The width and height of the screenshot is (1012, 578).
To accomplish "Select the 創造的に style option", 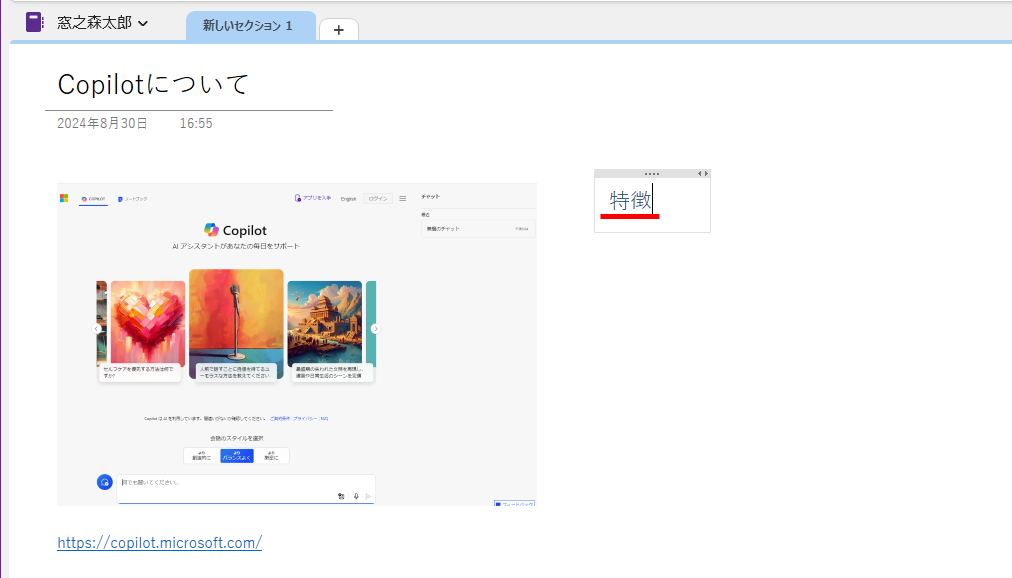I will [202, 456].
